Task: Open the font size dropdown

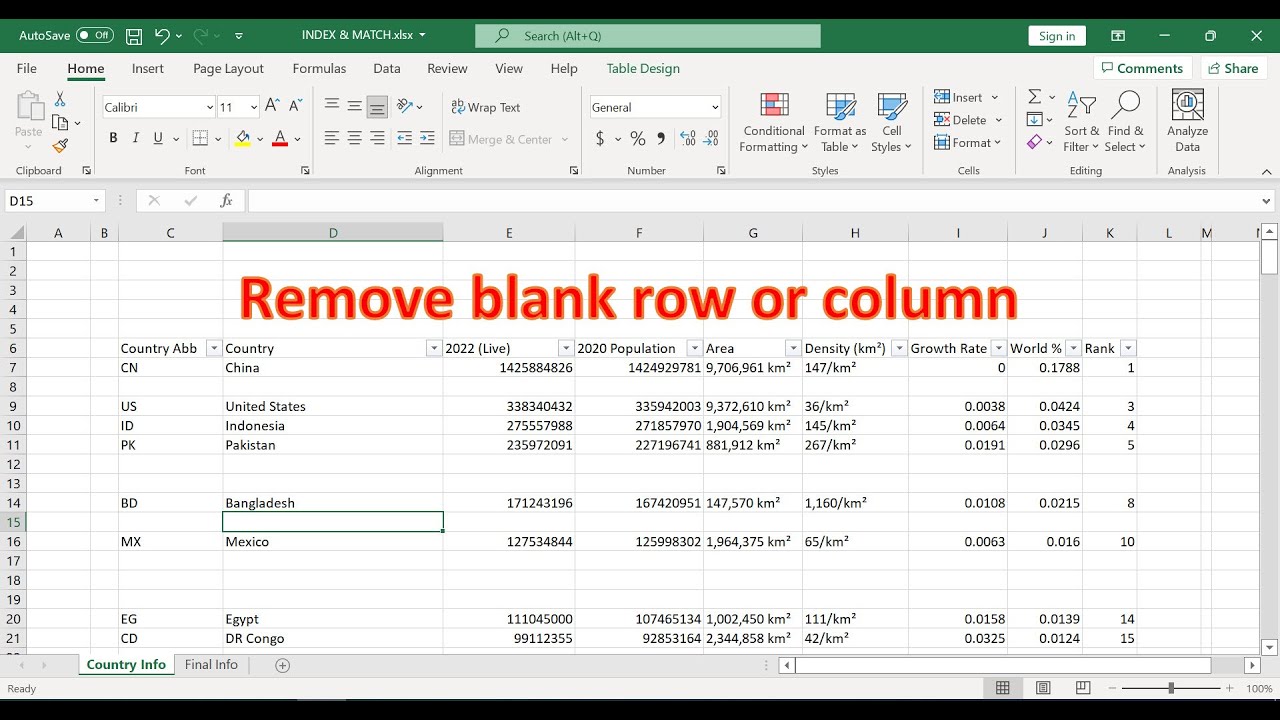Action: [254, 107]
